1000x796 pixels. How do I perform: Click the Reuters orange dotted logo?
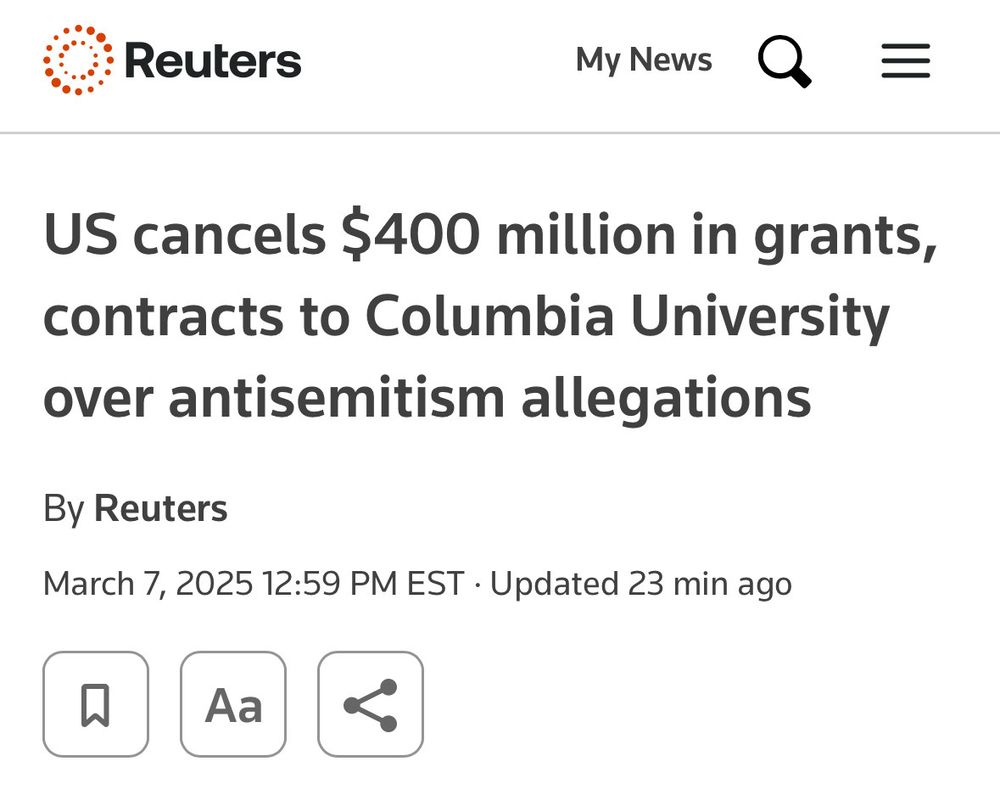point(76,60)
